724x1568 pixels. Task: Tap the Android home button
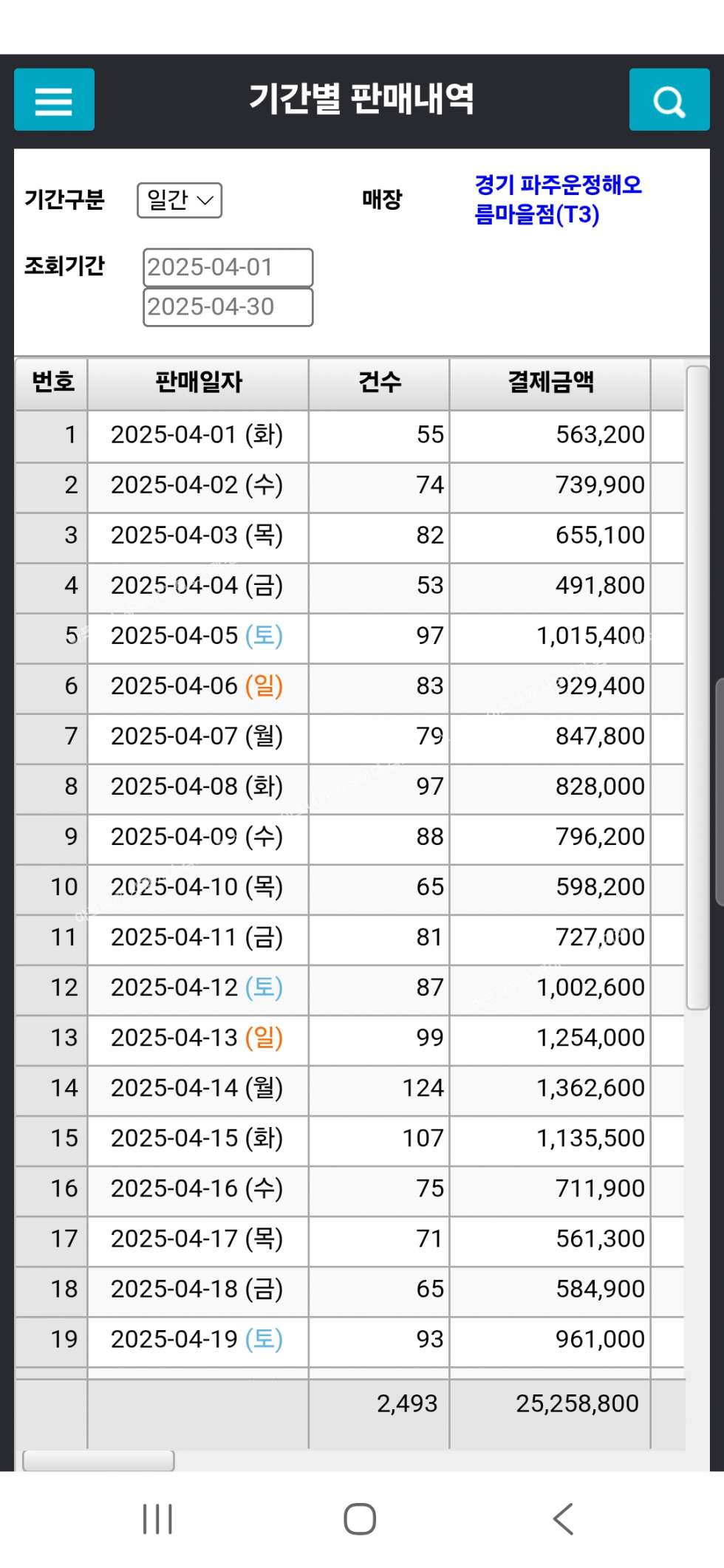(x=360, y=1519)
